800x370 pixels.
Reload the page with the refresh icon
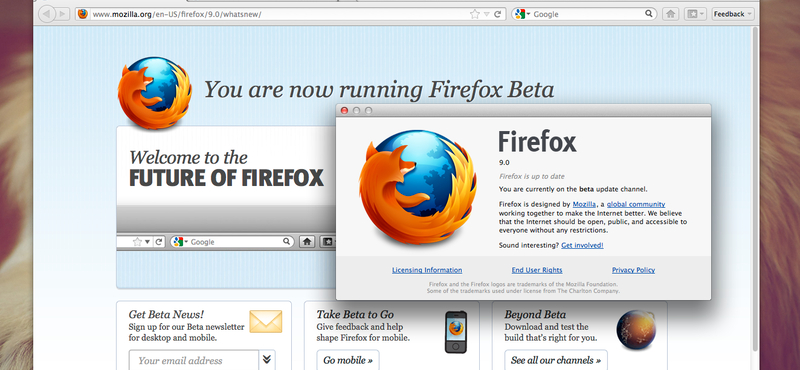pyautogui.click(x=497, y=14)
